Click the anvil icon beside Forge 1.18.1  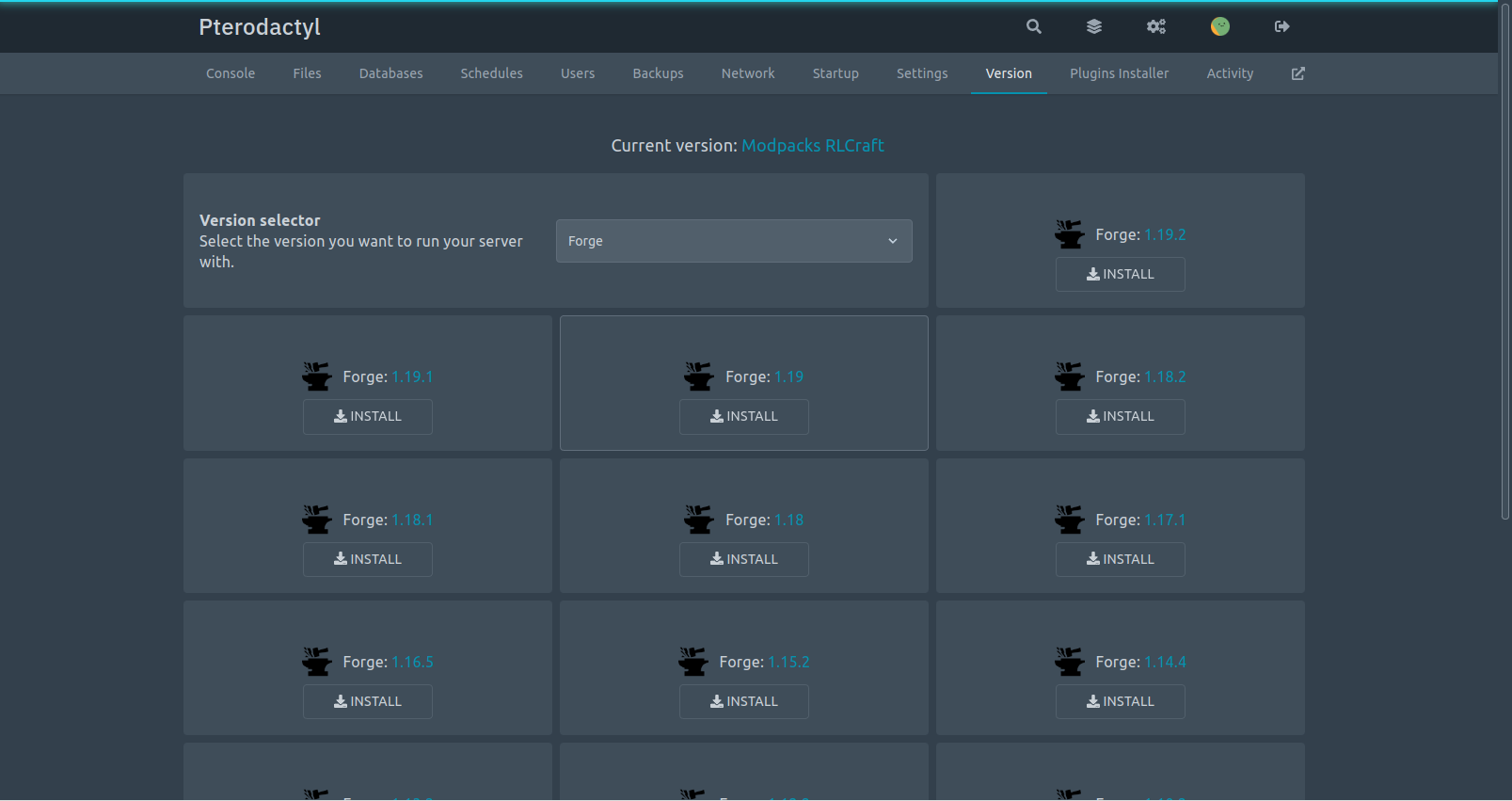point(317,519)
